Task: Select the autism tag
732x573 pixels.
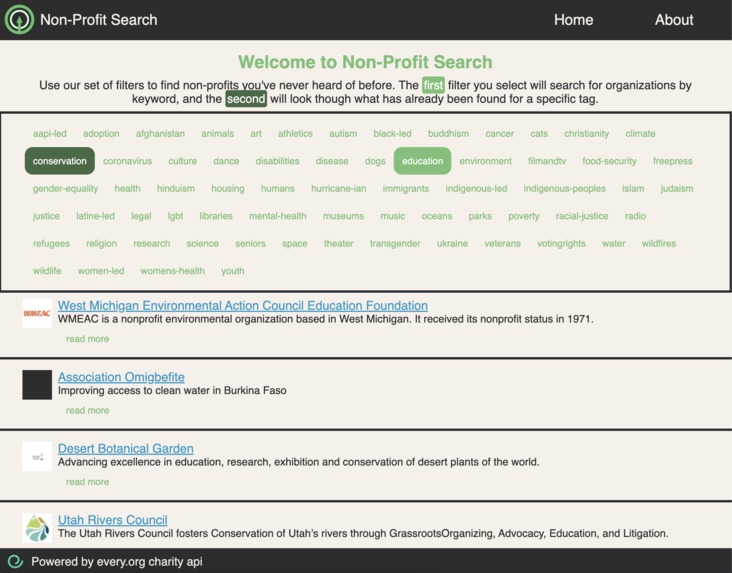Action: tap(343, 134)
